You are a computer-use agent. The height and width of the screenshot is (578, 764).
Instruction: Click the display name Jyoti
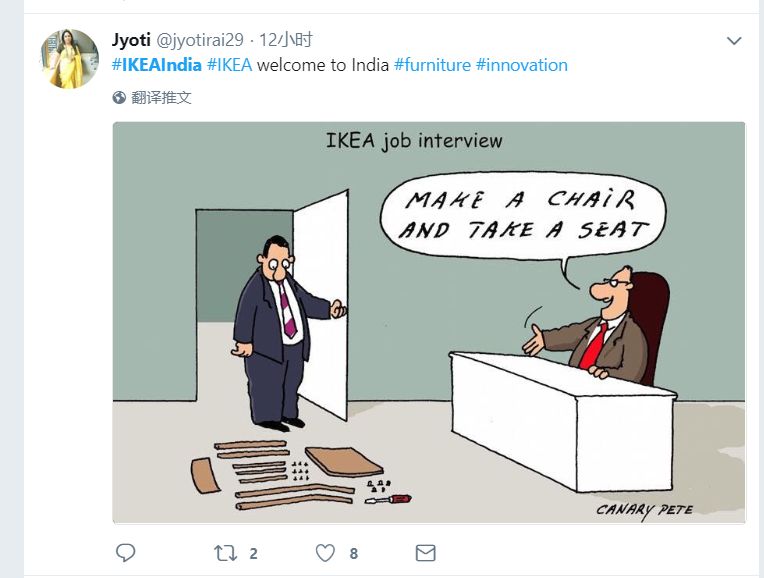click(131, 39)
